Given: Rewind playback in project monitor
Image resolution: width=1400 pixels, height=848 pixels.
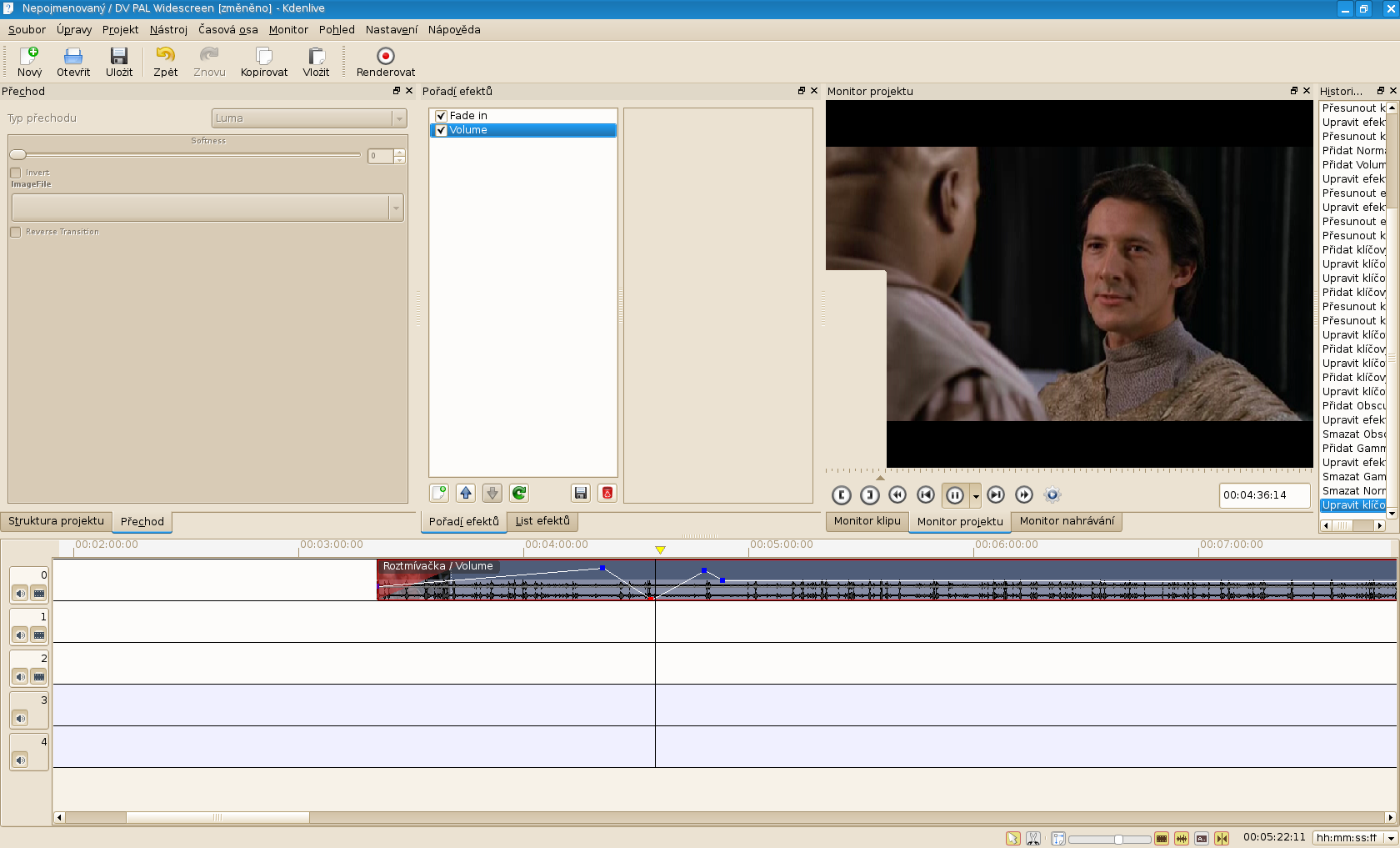Looking at the screenshot, I should point(897,495).
